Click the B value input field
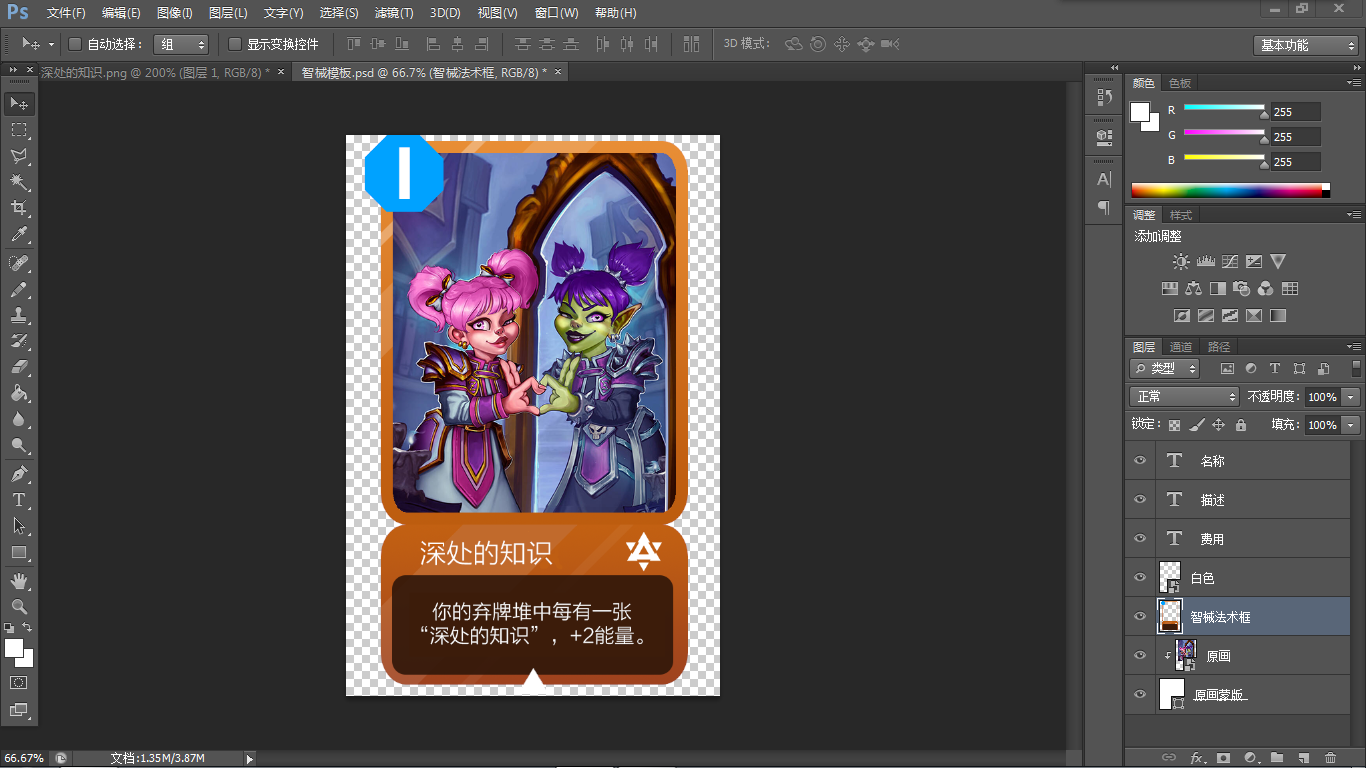The image size is (1366, 768). pyautogui.click(x=1295, y=161)
